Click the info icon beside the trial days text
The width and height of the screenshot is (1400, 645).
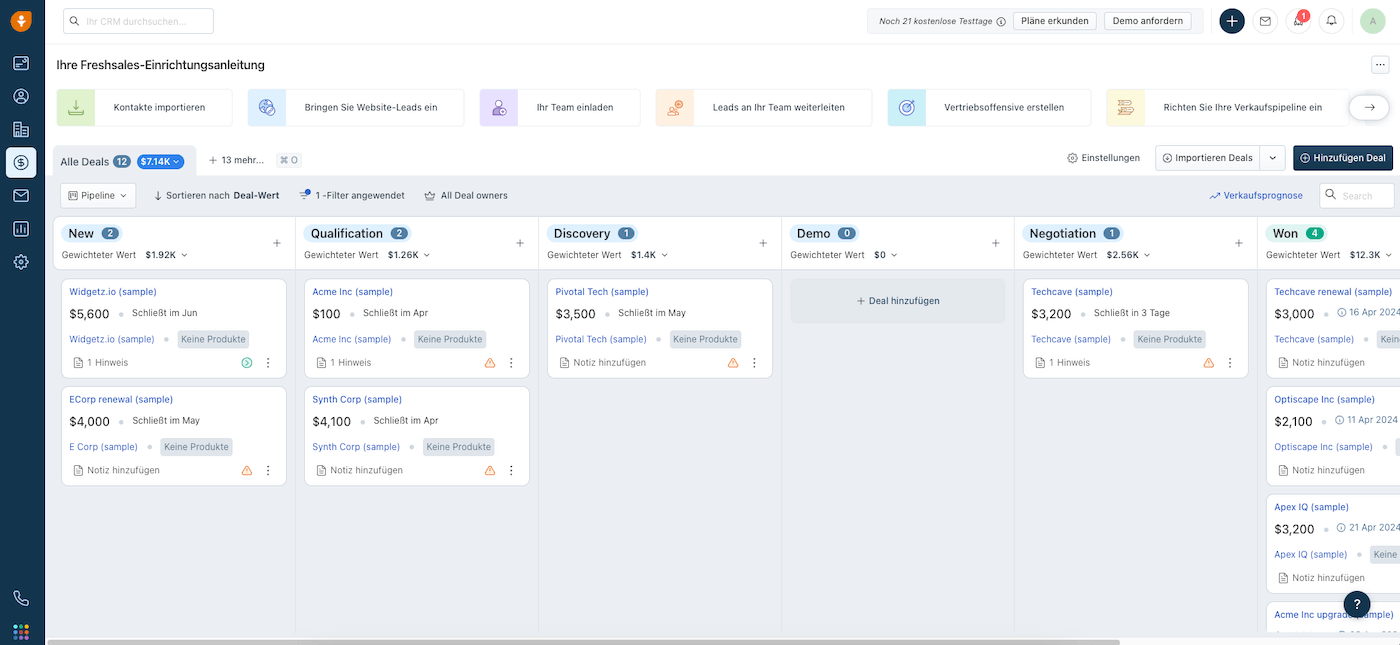pos(1001,21)
